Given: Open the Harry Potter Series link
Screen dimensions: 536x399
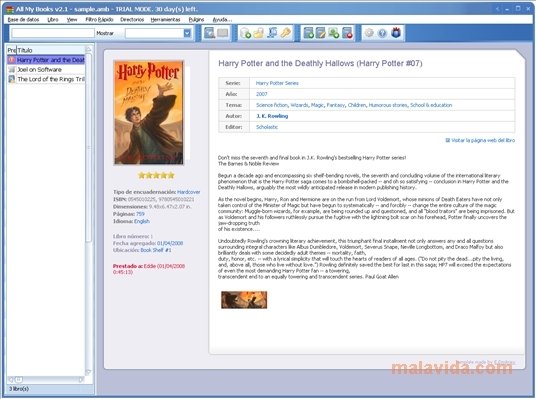Looking at the screenshot, I should tap(277, 83).
